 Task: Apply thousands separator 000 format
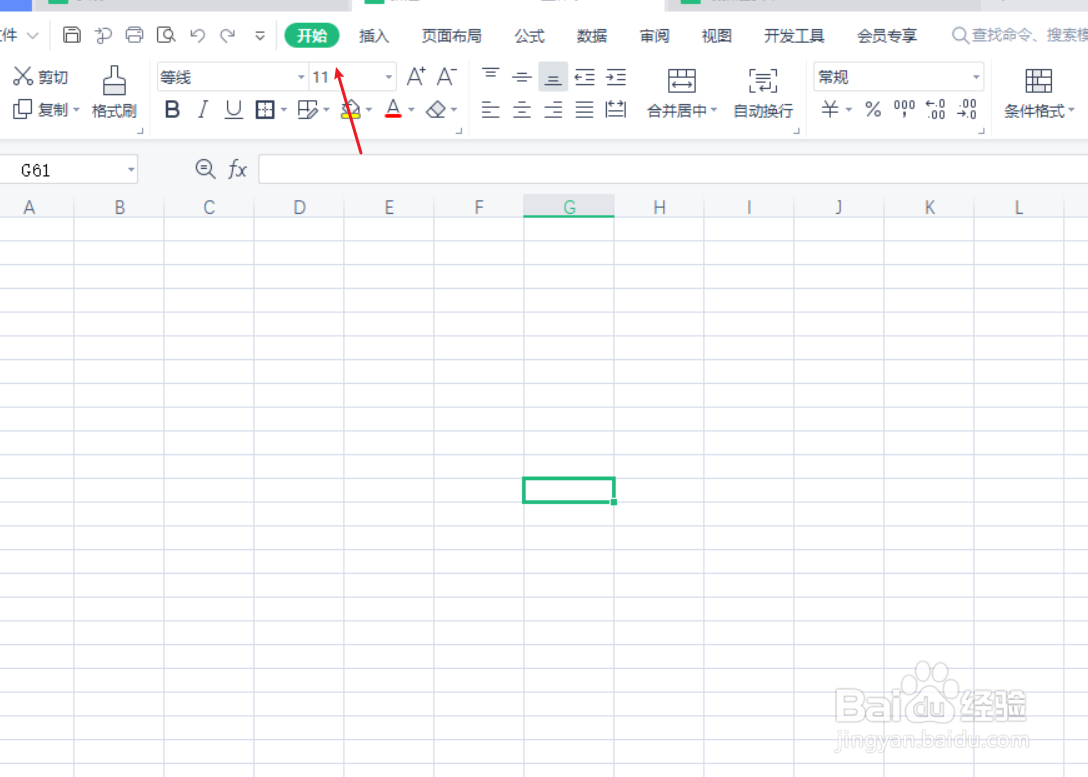pos(904,109)
